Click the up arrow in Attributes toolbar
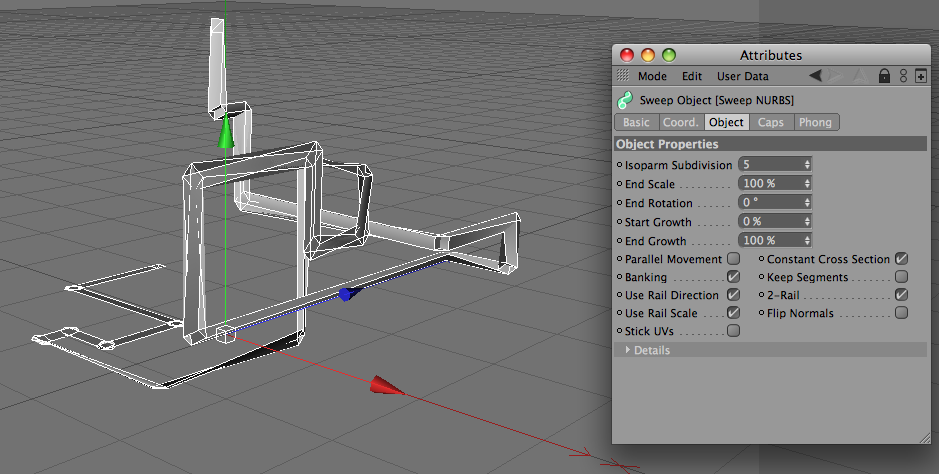939x474 pixels. (860, 75)
